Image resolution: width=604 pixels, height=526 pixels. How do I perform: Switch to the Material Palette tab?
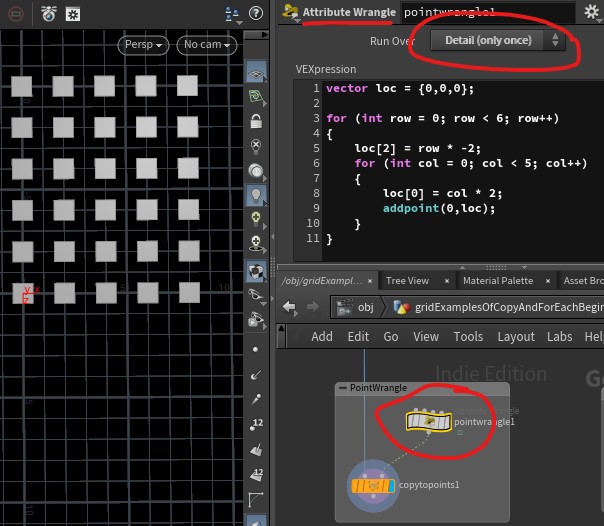point(497,281)
